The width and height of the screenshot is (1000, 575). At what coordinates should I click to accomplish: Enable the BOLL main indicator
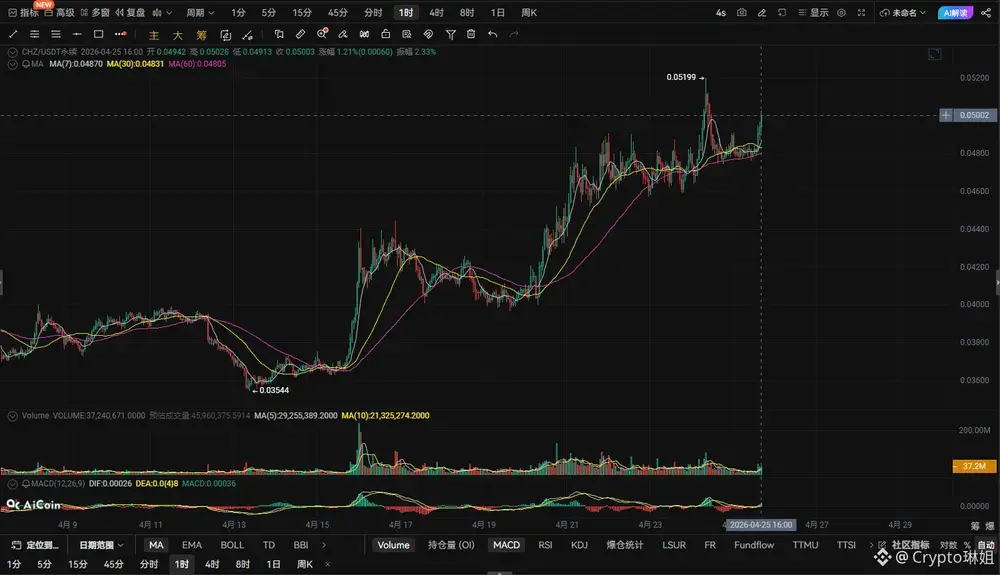(232, 545)
